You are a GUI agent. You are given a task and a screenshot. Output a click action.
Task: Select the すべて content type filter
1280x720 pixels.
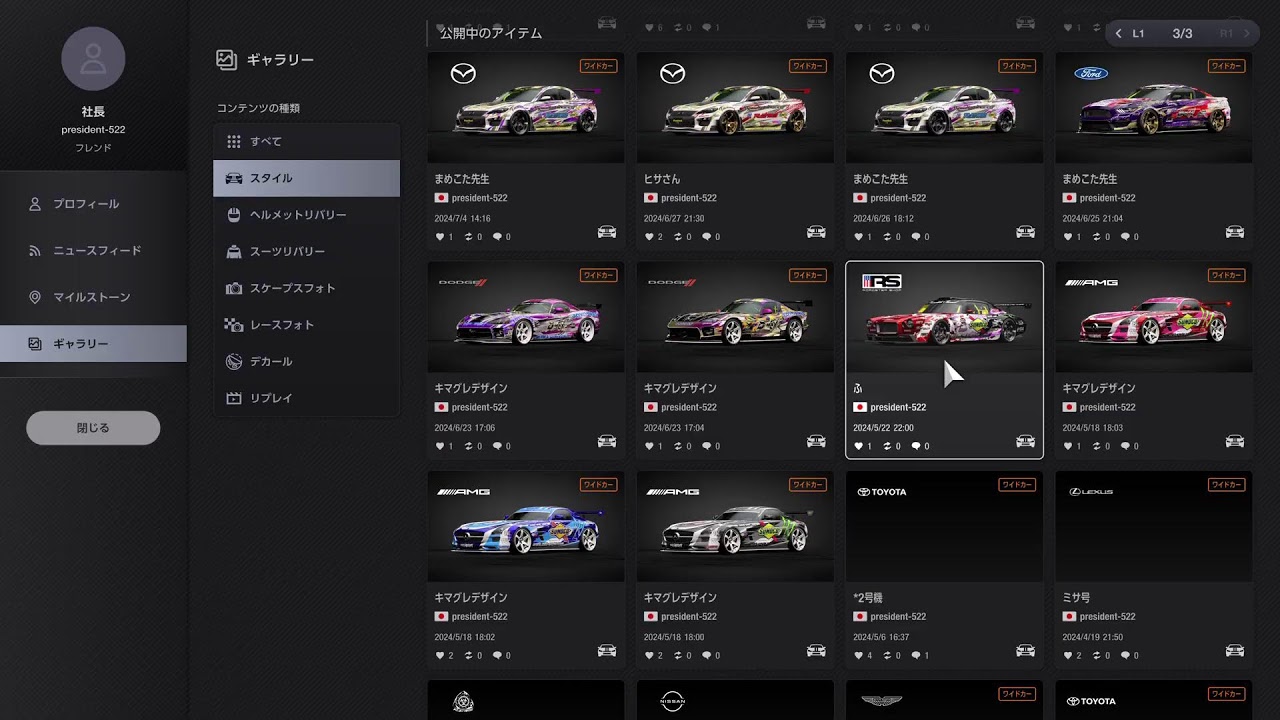(306, 142)
